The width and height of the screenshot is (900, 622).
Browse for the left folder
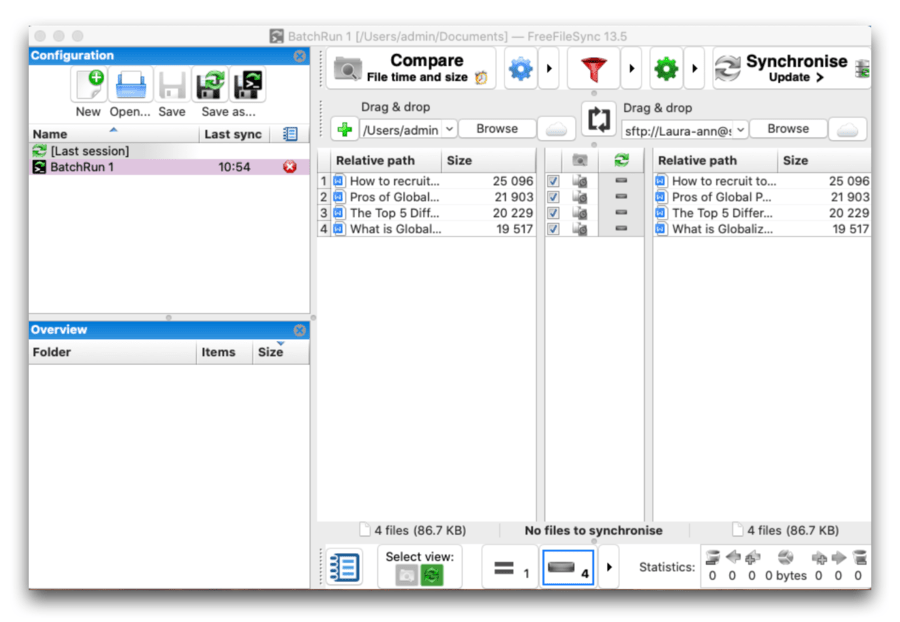click(497, 128)
